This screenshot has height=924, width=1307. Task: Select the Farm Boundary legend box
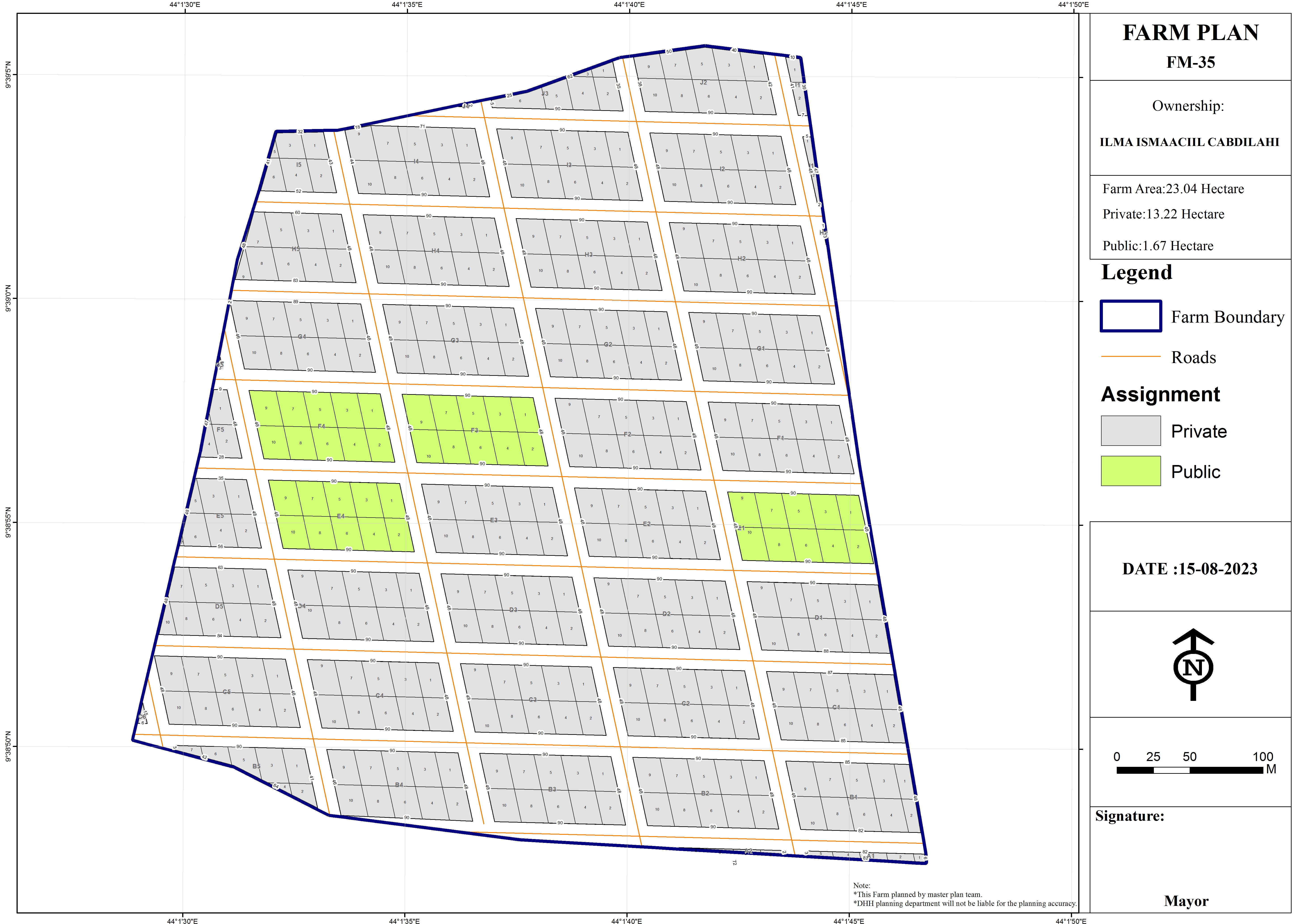(x=1131, y=316)
